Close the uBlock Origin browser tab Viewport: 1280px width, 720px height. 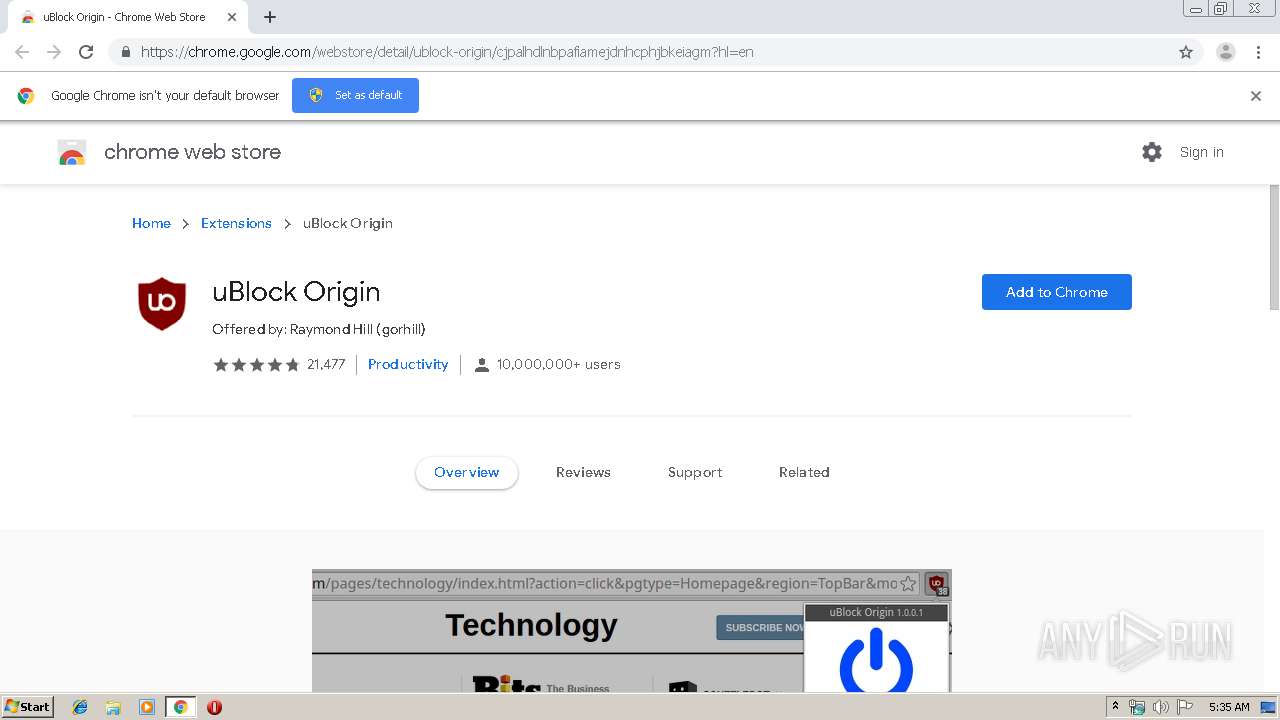(231, 17)
